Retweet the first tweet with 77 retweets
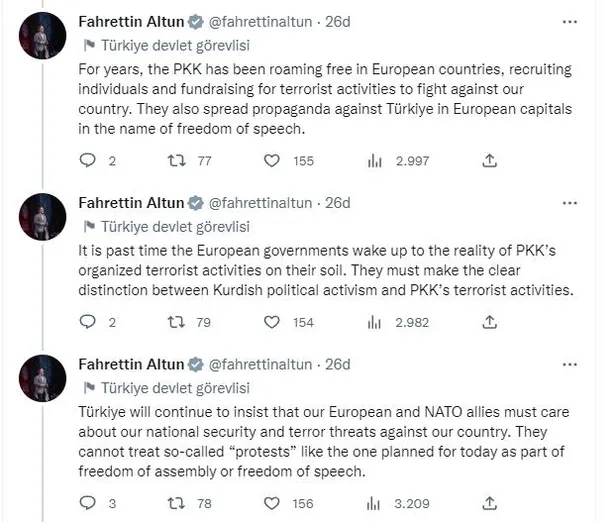The image size is (616, 522). pos(177,160)
